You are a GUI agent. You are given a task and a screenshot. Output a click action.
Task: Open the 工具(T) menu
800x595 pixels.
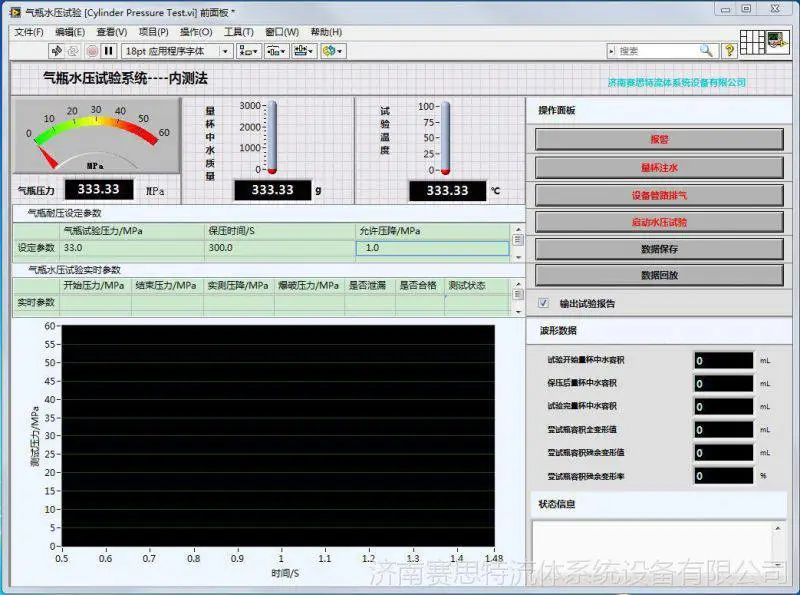(x=239, y=32)
